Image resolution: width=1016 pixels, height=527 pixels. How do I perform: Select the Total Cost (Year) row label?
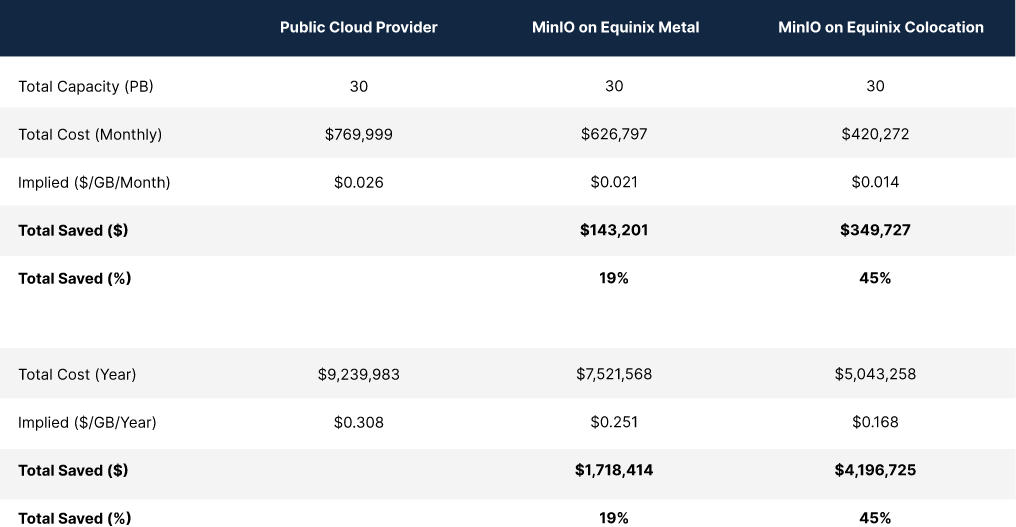click(77, 374)
